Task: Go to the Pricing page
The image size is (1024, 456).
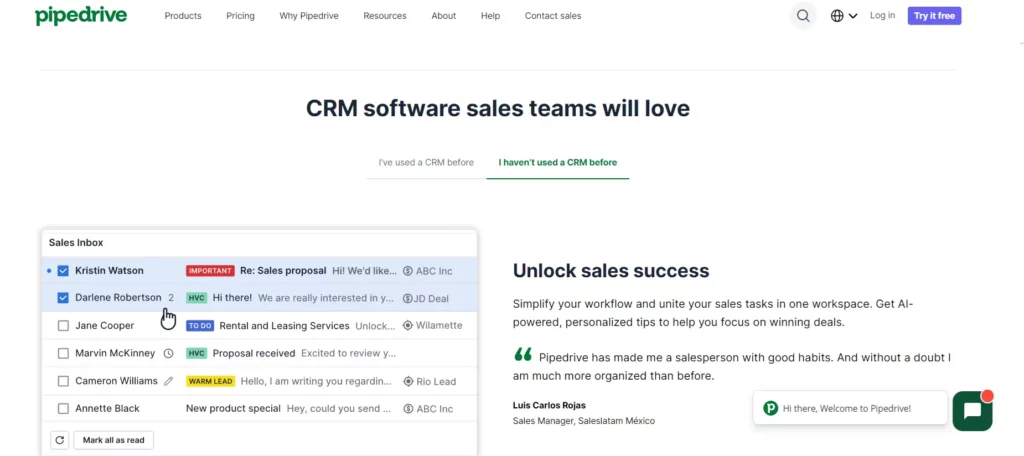Action: click(x=240, y=16)
